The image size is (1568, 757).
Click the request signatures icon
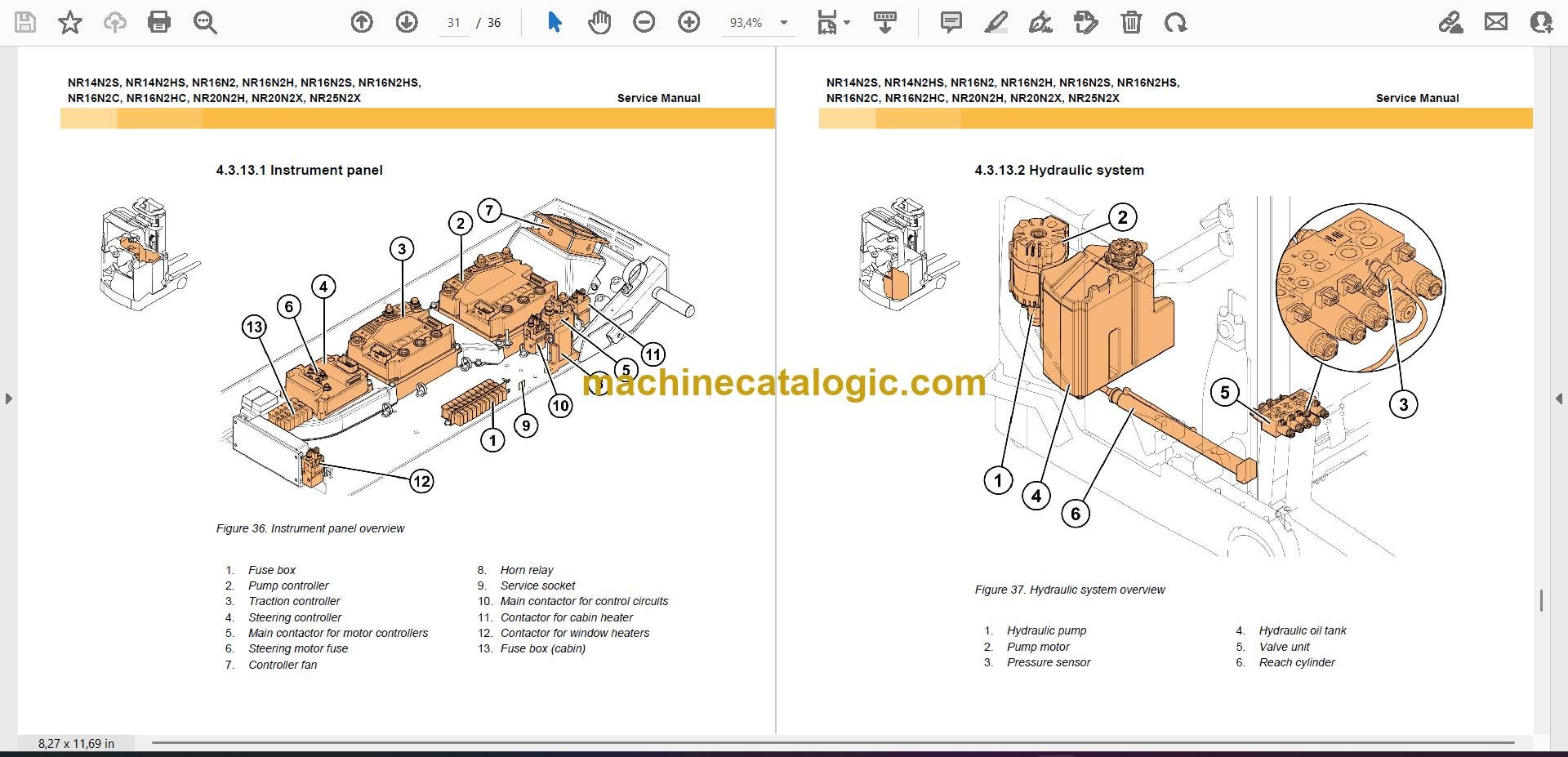pyautogui.click(x=1086, y=22)
